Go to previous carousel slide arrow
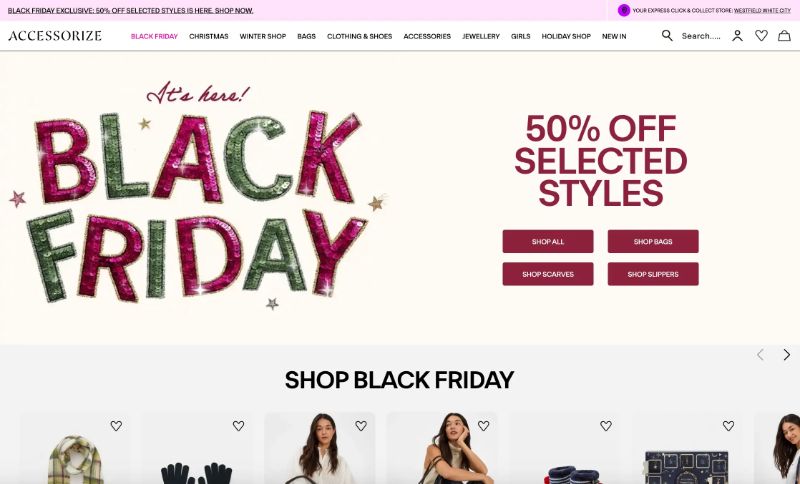 tap(760, 354)
